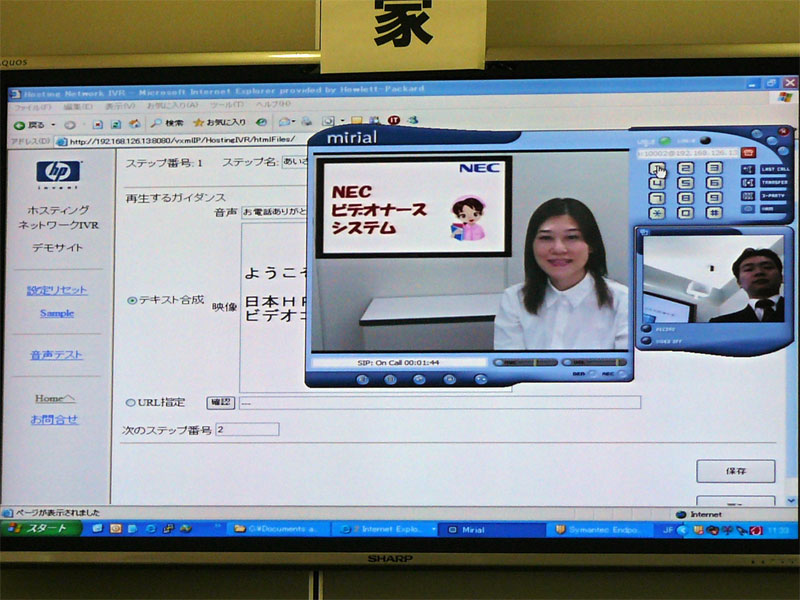This screenshot has height=600, width=800.
Task: Toggle RECORD in Mirial self-view panel
Action: (646, 329)
